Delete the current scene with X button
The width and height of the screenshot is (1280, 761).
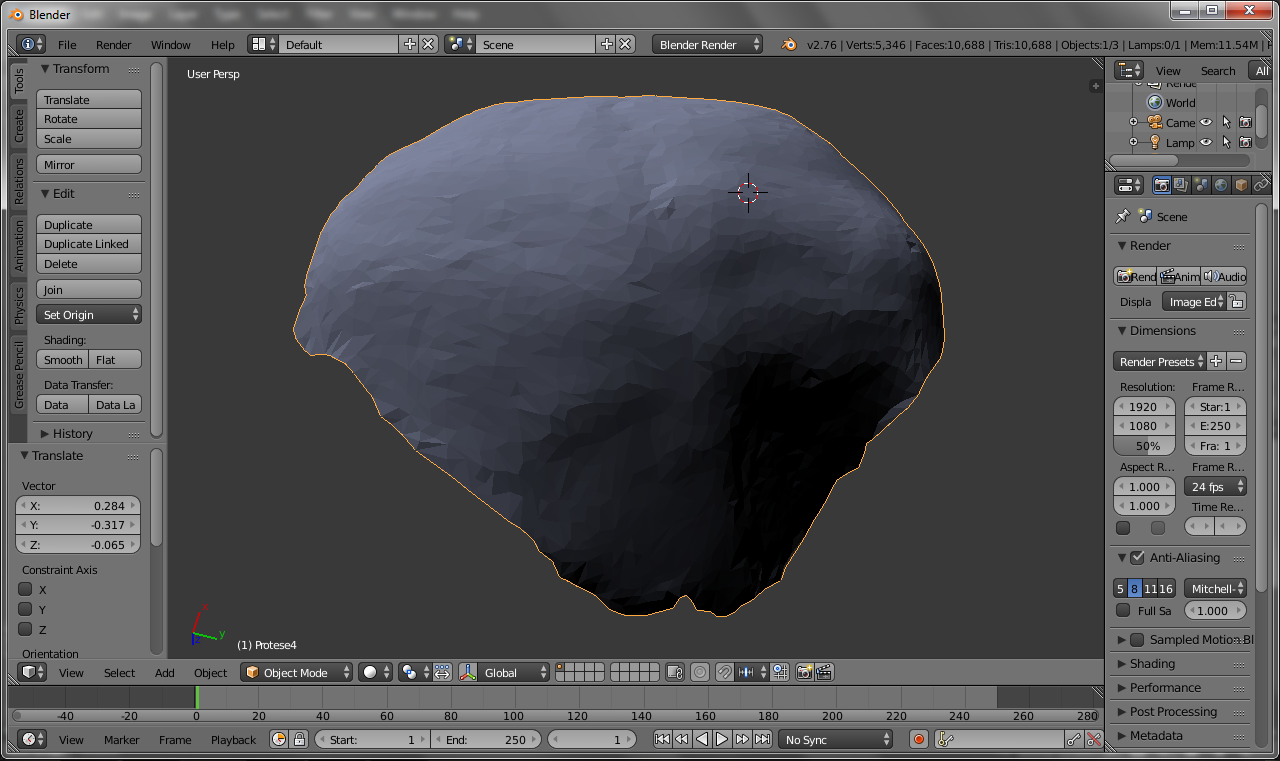pos(625,44)
